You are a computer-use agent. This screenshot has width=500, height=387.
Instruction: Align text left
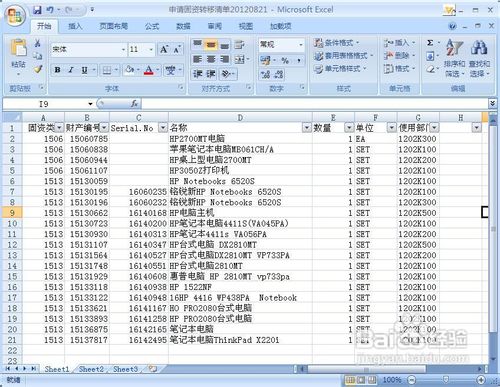point(197,59)
